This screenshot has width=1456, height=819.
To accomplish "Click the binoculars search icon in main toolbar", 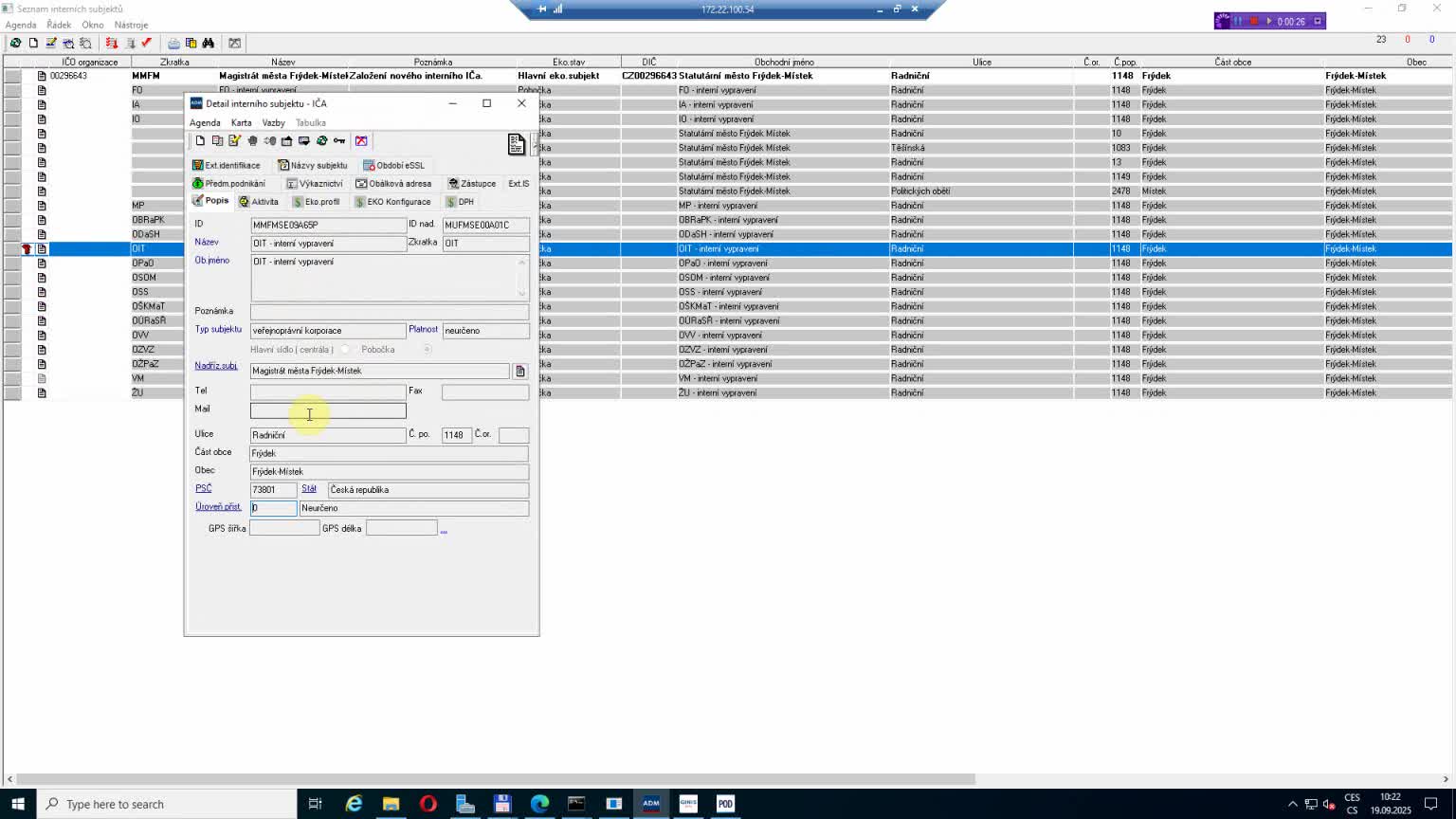I will pos(209,44).
